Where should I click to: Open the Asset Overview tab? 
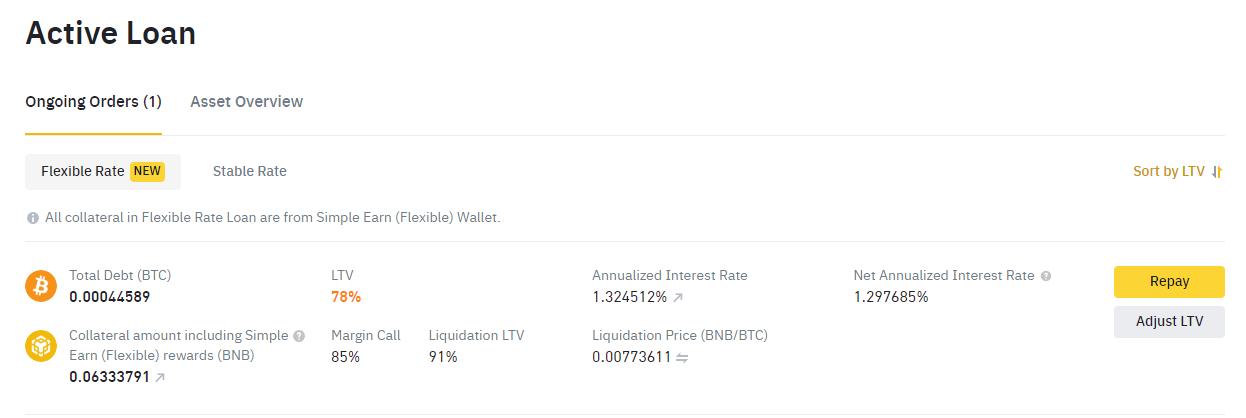point(246,102)
